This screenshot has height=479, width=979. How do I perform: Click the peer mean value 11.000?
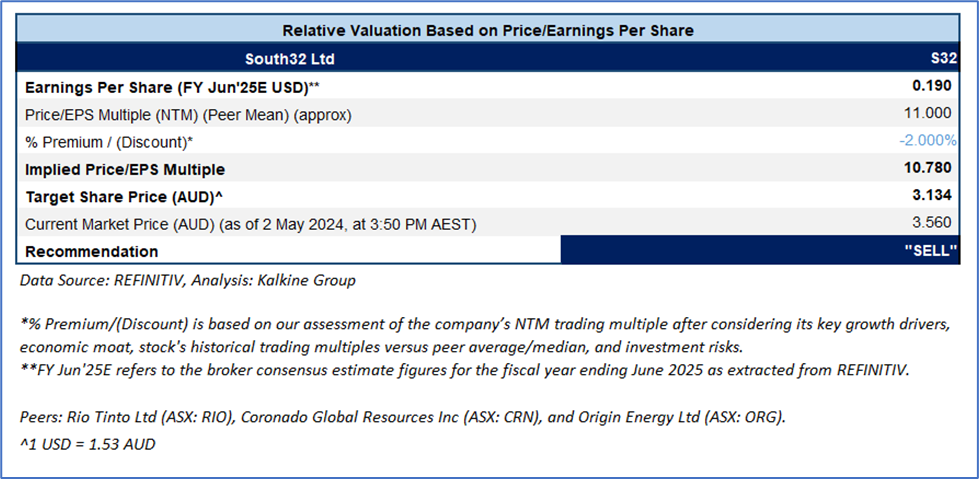pos(928,113)
